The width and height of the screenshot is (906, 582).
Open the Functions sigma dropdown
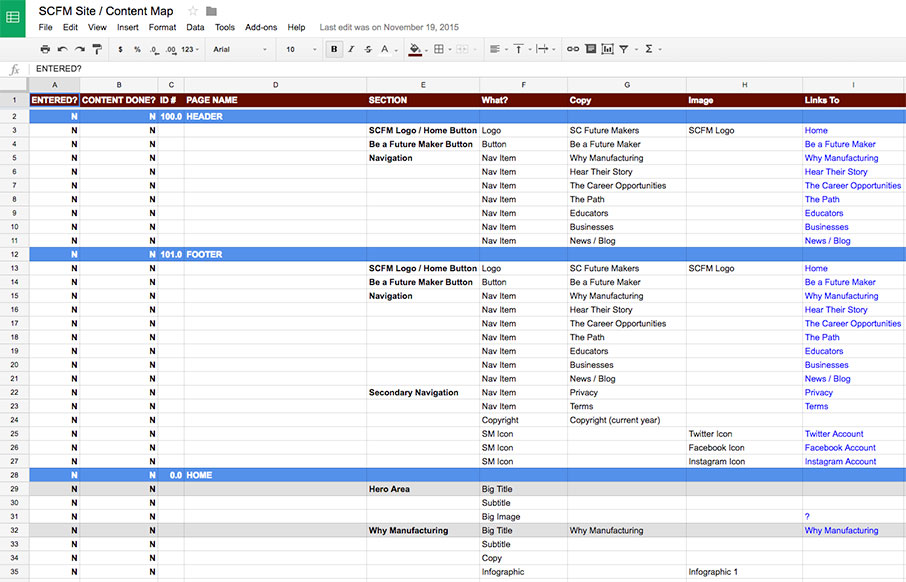point(653,49)
